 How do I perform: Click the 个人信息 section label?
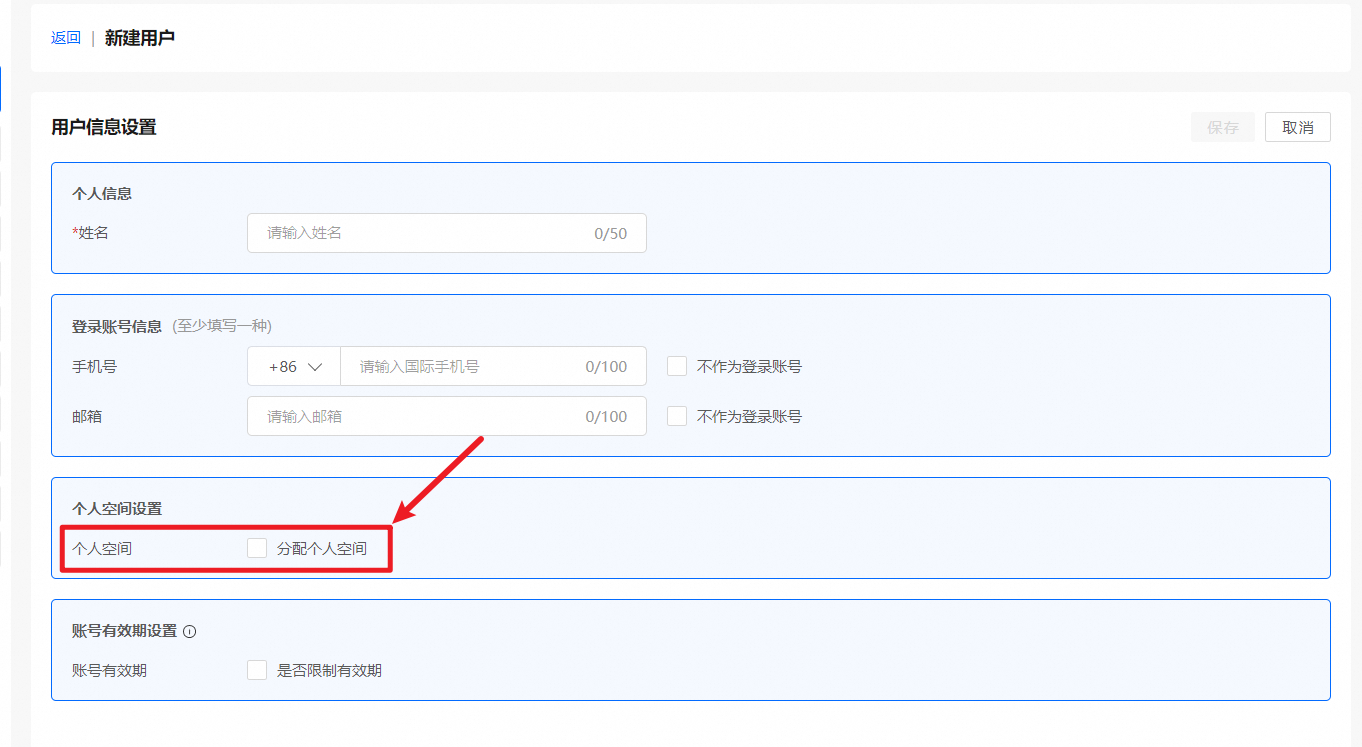click(102, 194)
